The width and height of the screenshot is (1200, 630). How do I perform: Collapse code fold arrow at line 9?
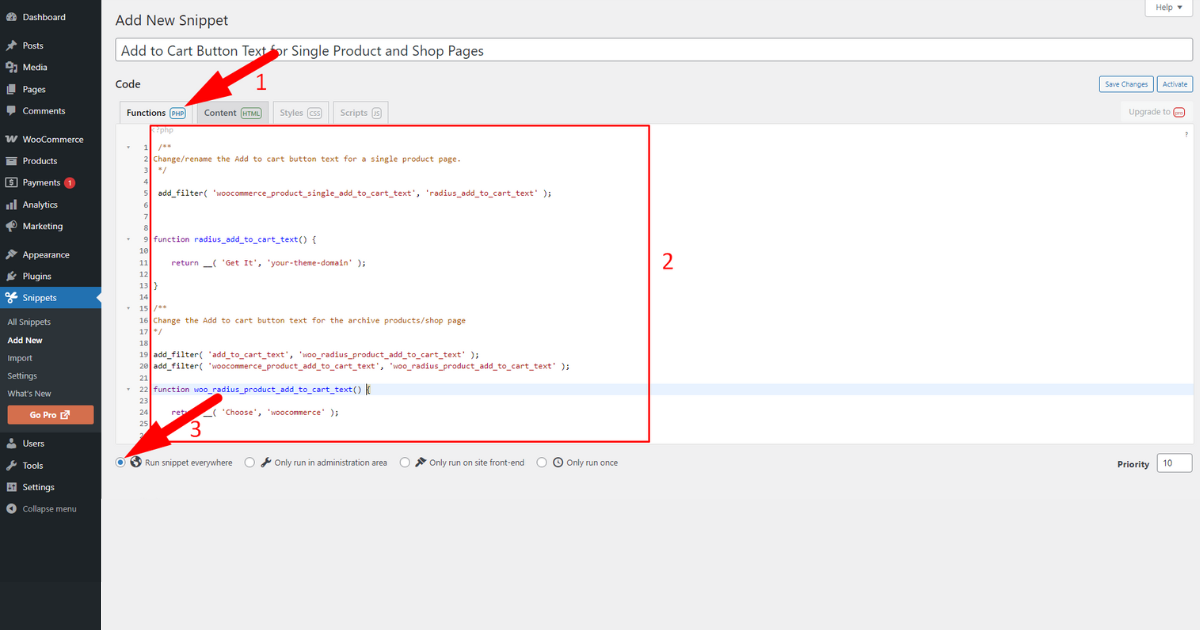128,240
